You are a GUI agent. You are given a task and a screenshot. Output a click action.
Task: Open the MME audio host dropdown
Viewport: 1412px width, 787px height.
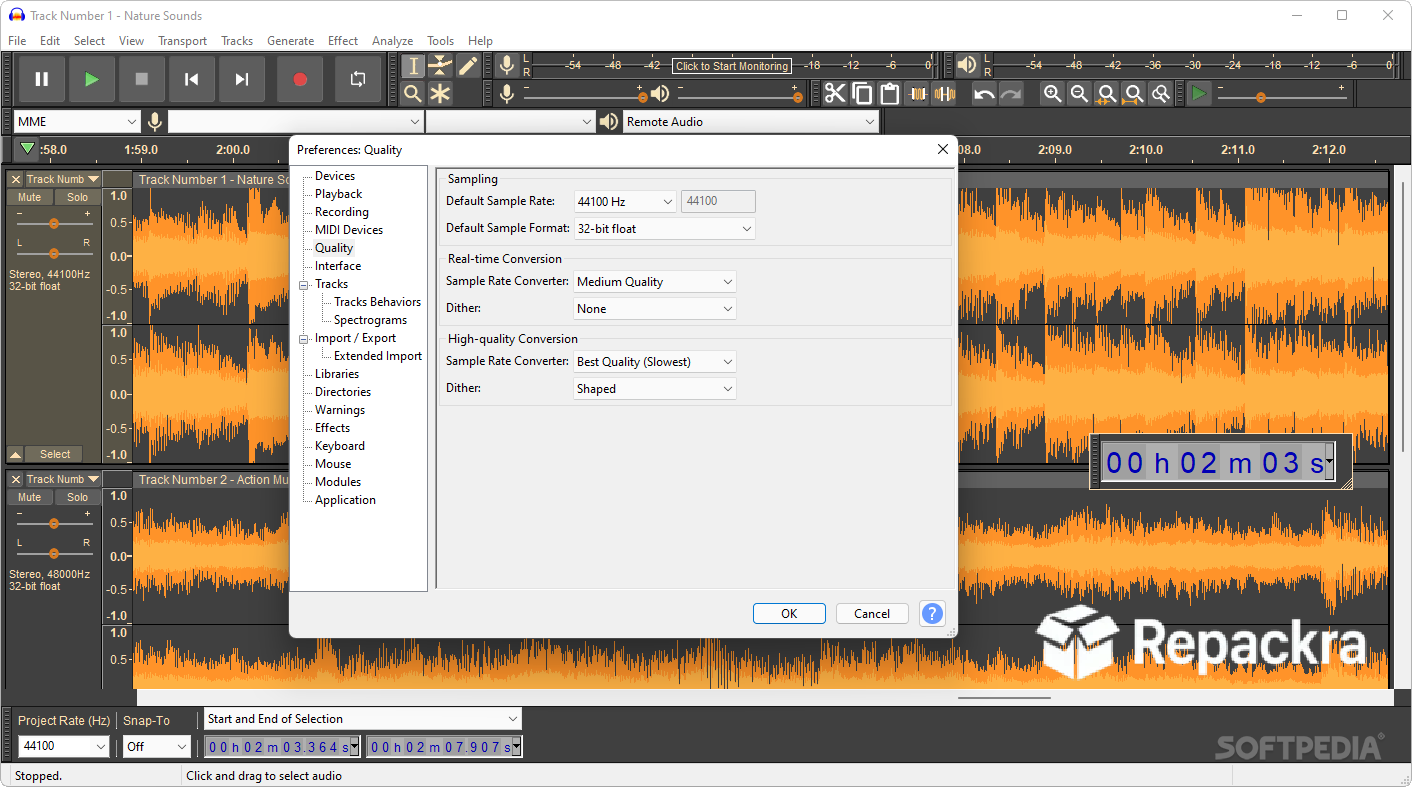[77, 122]
